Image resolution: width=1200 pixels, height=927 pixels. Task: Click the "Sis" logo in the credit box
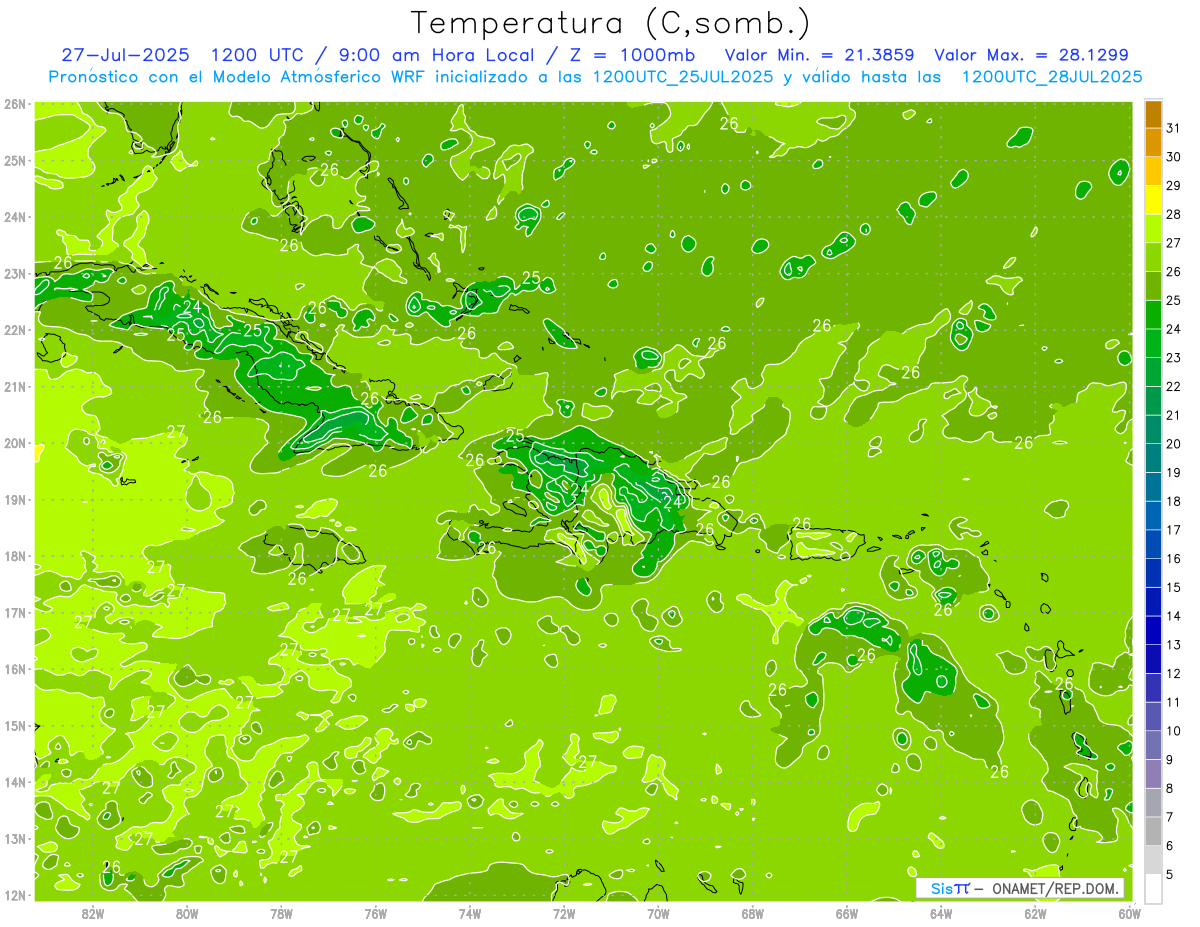942,889
